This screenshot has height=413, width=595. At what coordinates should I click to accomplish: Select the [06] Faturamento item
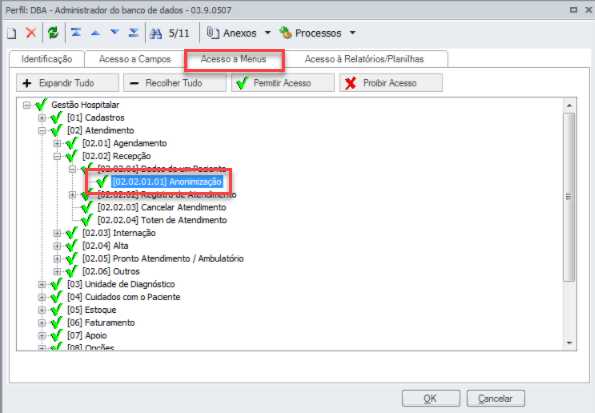click(101, 323)
